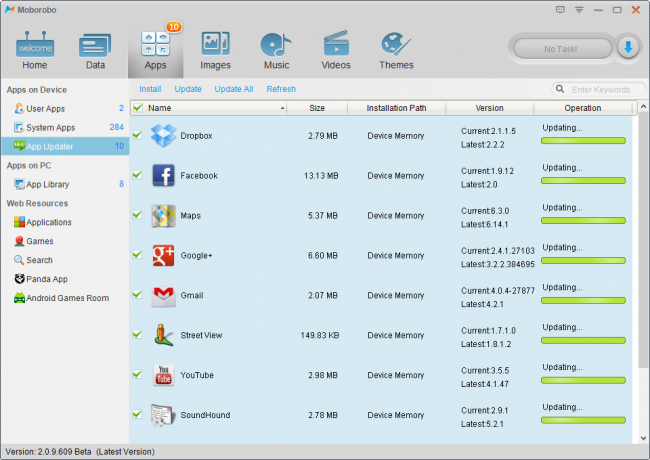Screen dimensions: 650x460
Task: Click the YouTube app icon
Action: click(x=163, y=375)
